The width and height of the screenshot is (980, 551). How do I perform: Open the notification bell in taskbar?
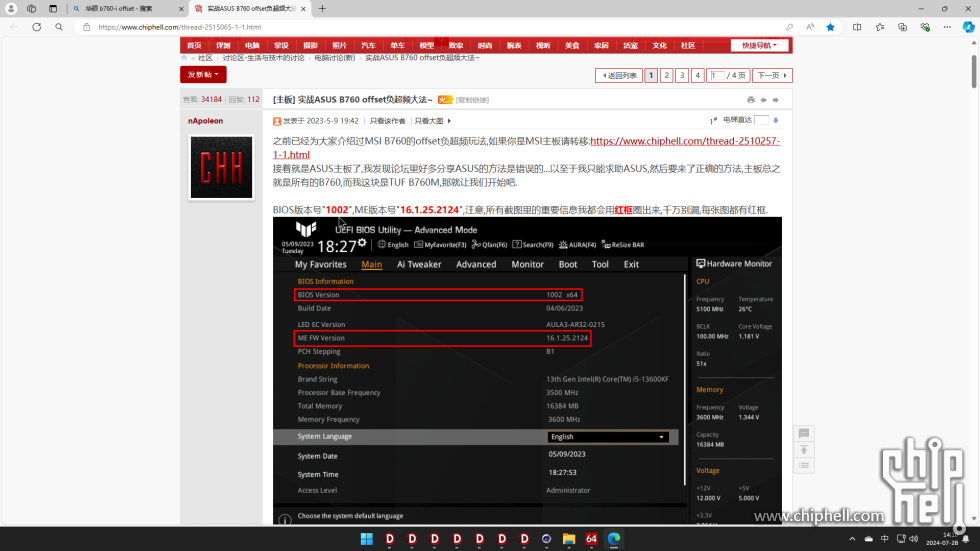966,539
